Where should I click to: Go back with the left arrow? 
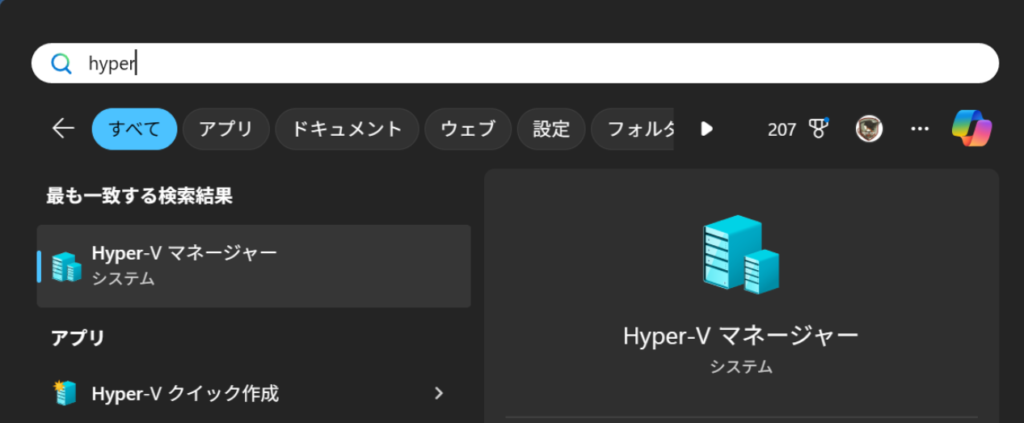(x=63, y=129)
